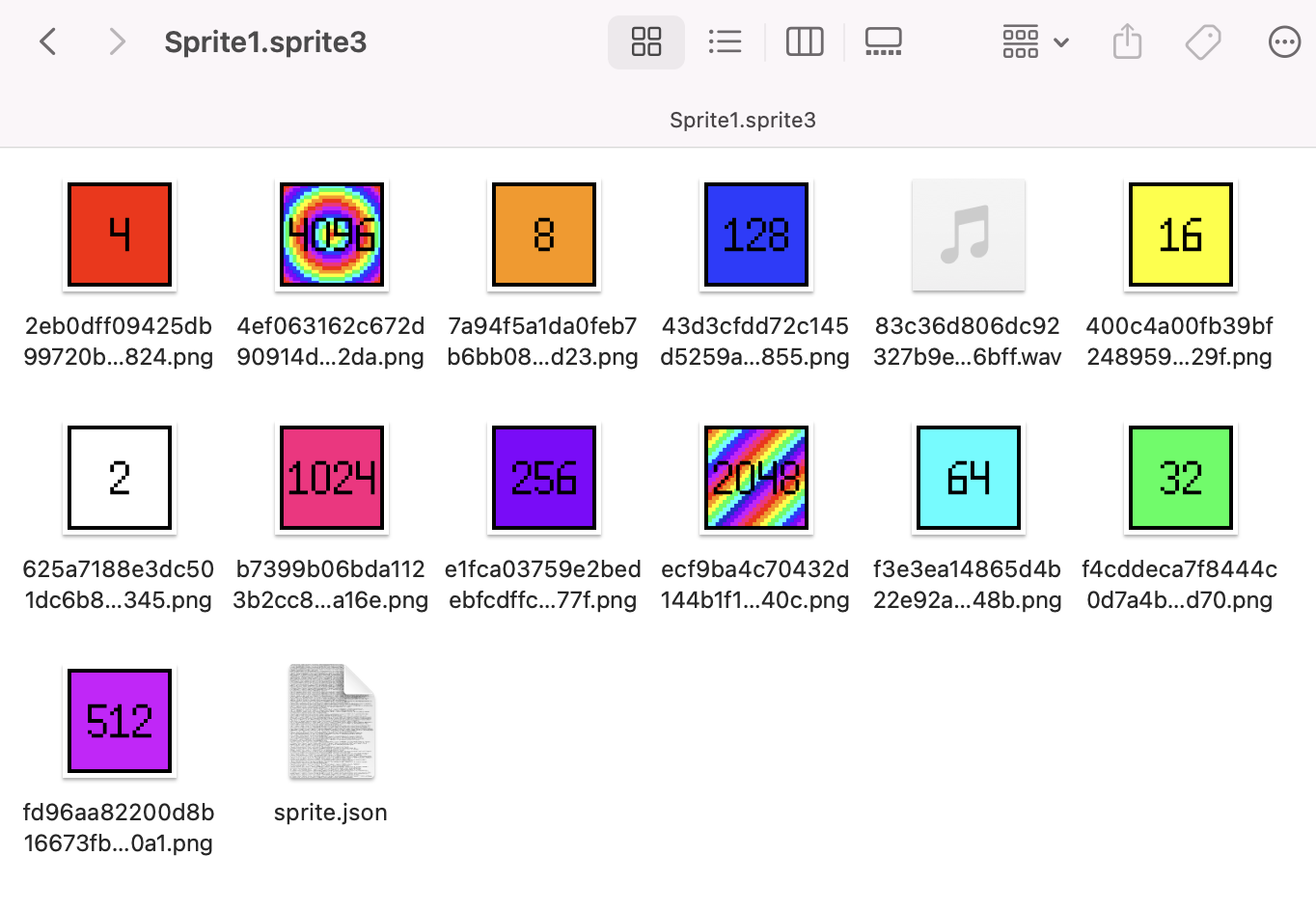1316x911 pixels.
Task: Select the sprite.json document icon
Action: click(332, 721)
